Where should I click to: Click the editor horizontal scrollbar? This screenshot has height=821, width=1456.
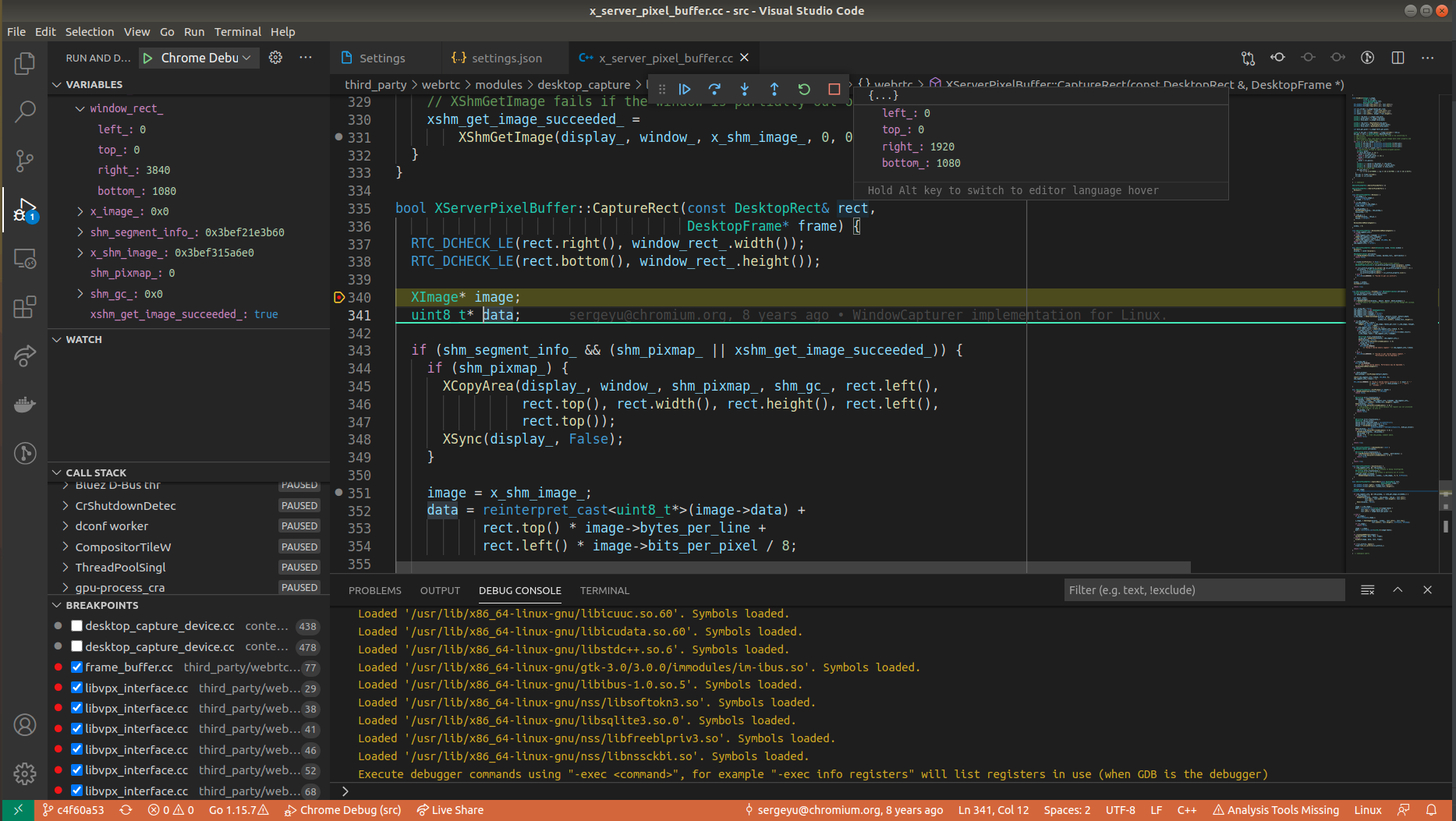(x=792, y=567)
